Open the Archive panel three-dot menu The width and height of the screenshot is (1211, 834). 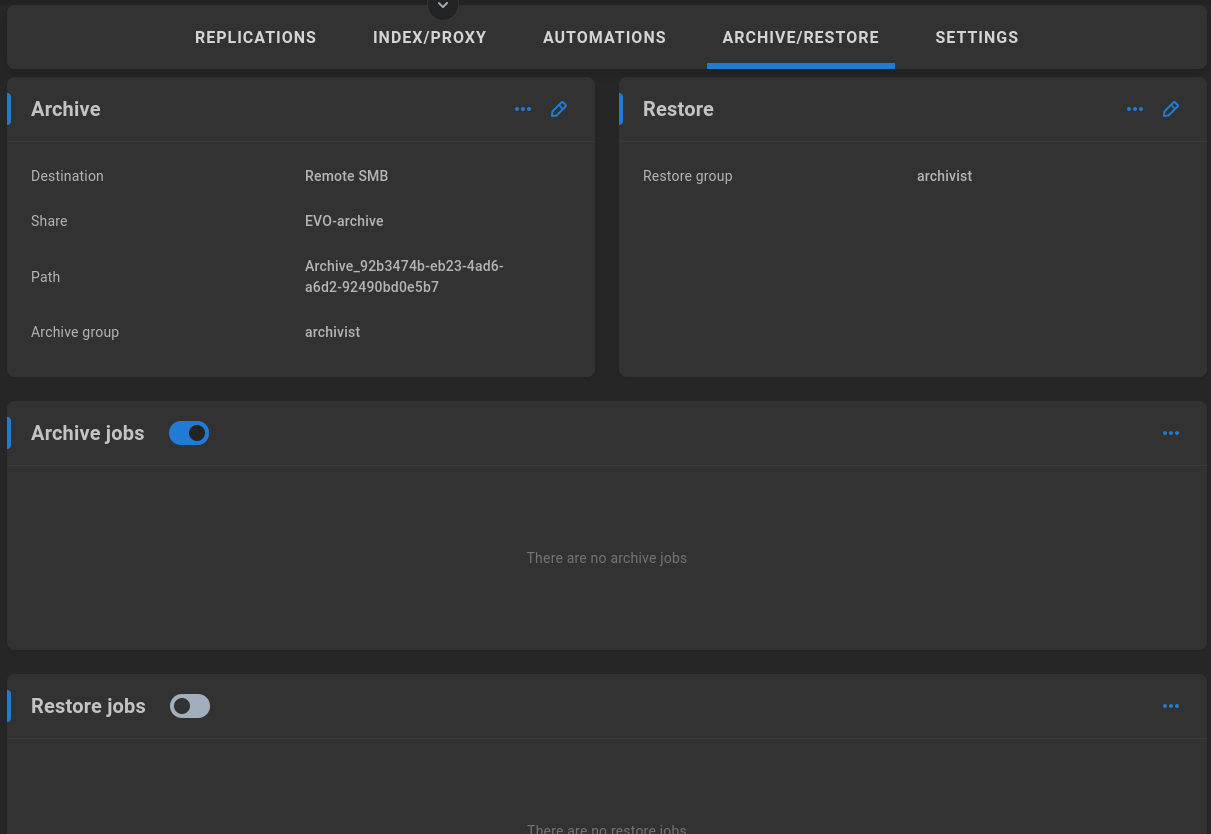(523, 109)
